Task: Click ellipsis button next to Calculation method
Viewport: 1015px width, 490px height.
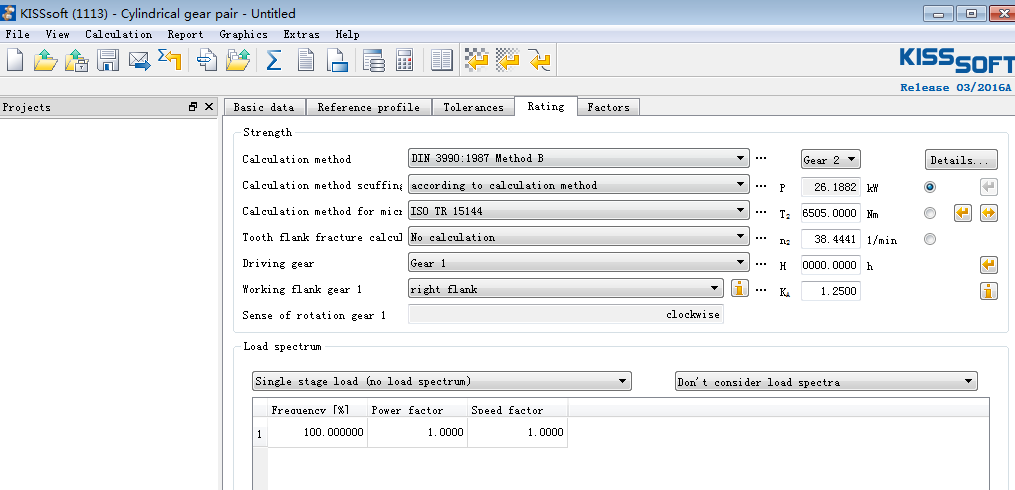Action: click(x=761, y=158)
